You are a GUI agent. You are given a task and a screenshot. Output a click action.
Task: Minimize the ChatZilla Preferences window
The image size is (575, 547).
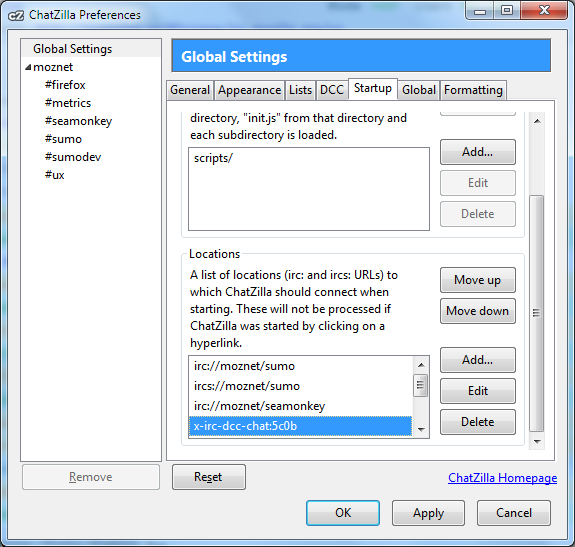[479, 10]
